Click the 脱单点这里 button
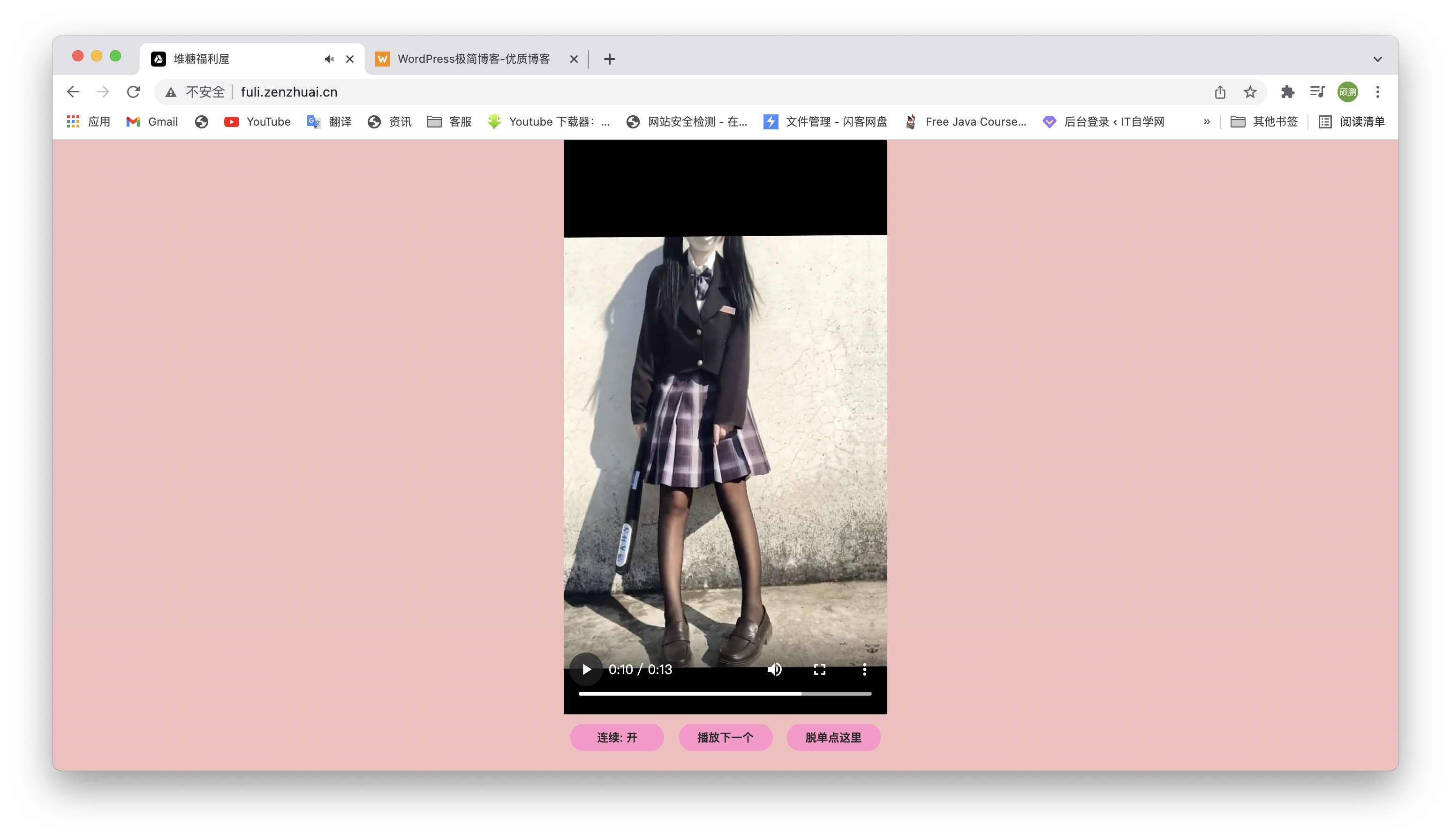Viewport: 1451px width, 840px height. pos(833,738)
